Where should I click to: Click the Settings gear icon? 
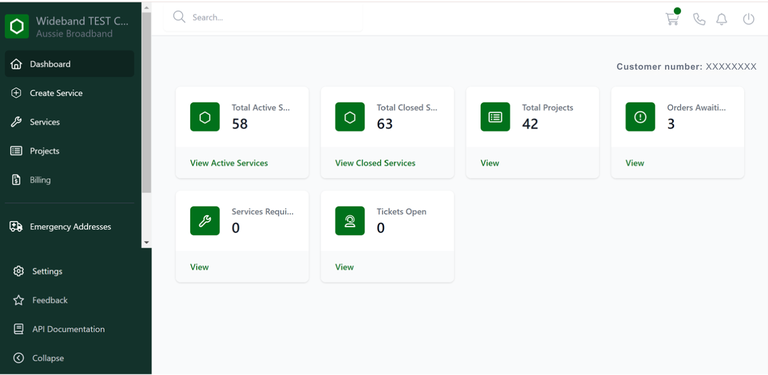pos(19,271)
